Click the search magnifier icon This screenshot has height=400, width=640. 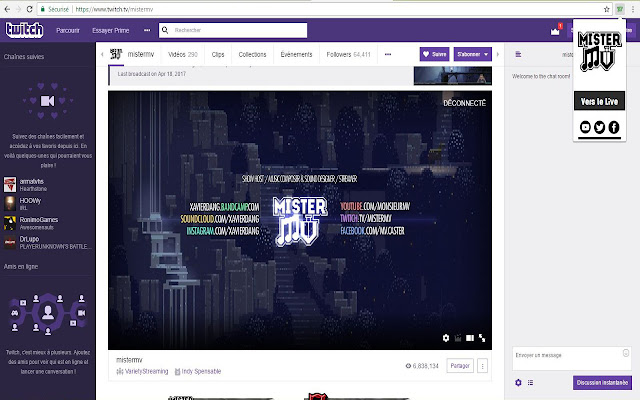pyautogui.click(x=165, y=30)
